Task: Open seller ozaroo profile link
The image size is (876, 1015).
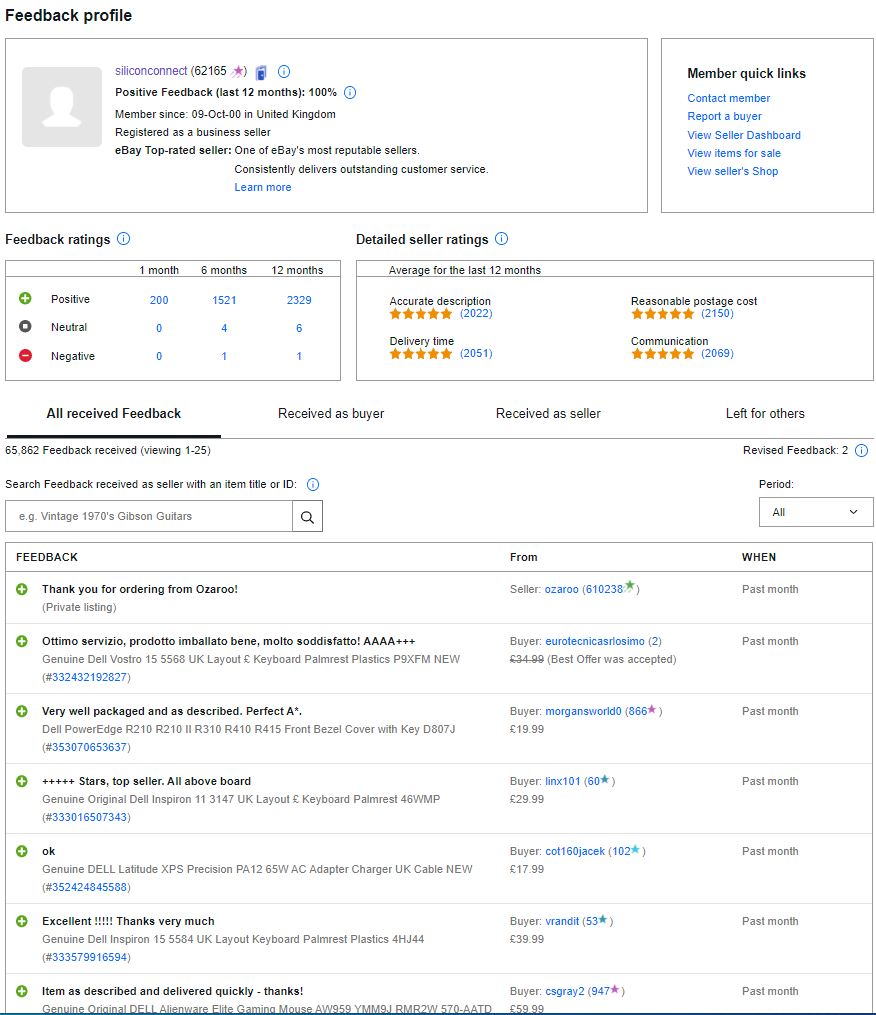Action: [x=561, y=589]
